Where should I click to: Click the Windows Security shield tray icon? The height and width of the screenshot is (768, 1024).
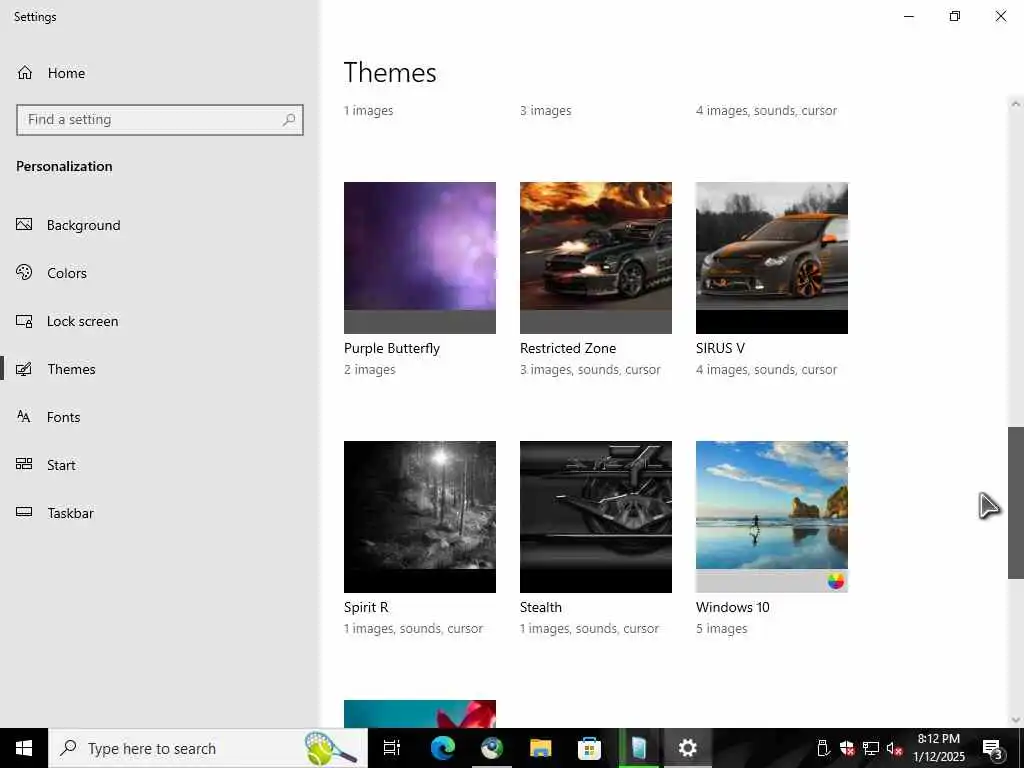[x=847, y=748]
